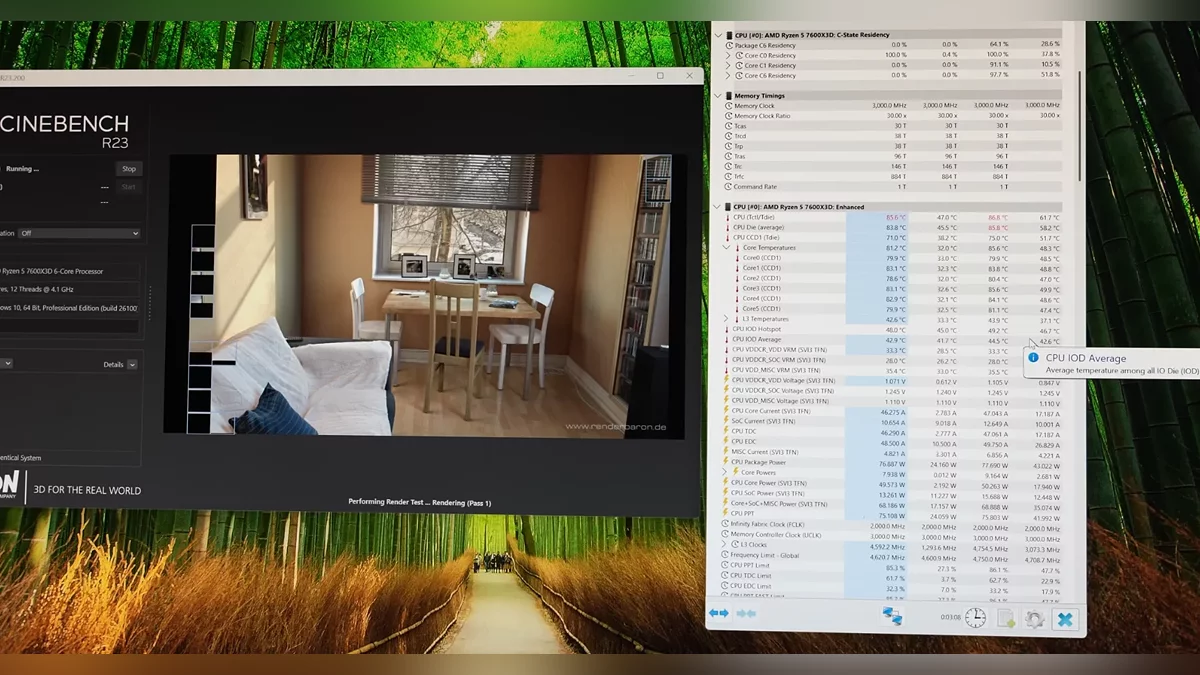The image size is (1200, 675).
Task: Select the CPU PPT Limit row
Action: [x=892, y=566]
